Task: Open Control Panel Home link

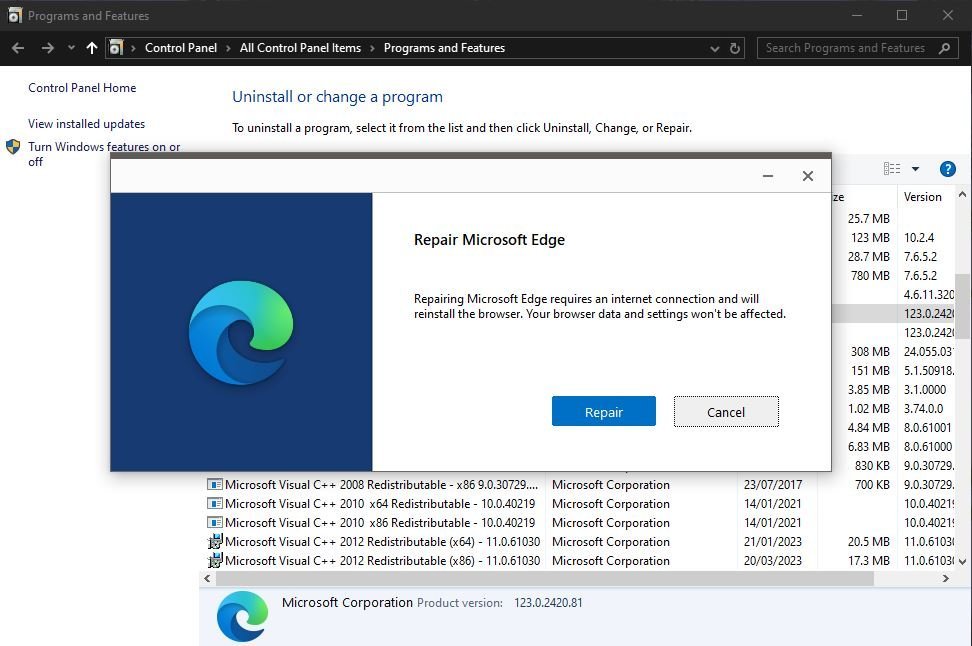Action: [x=82, y=88]
